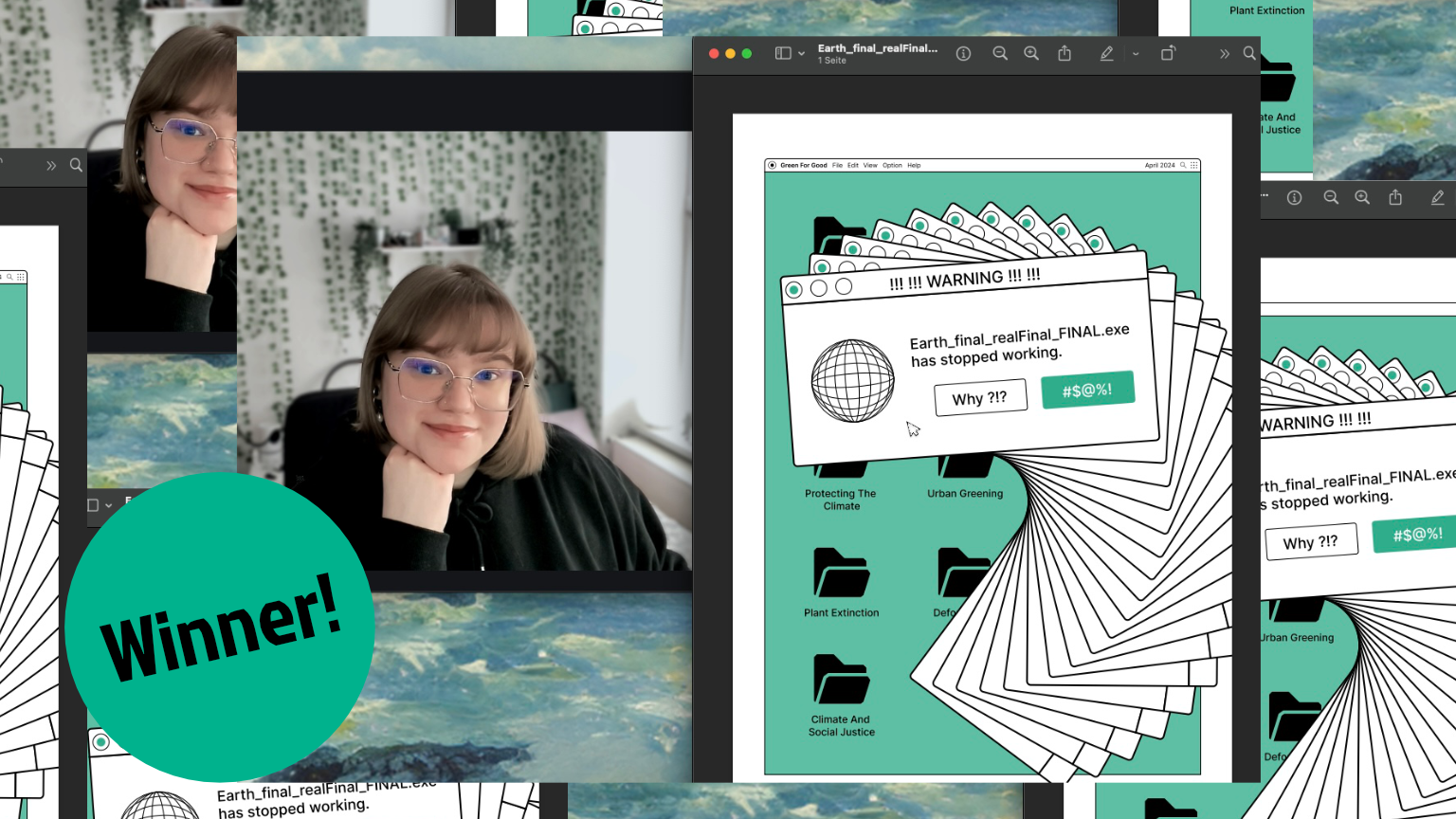Click the Plant Extinction folder icon

841,573
